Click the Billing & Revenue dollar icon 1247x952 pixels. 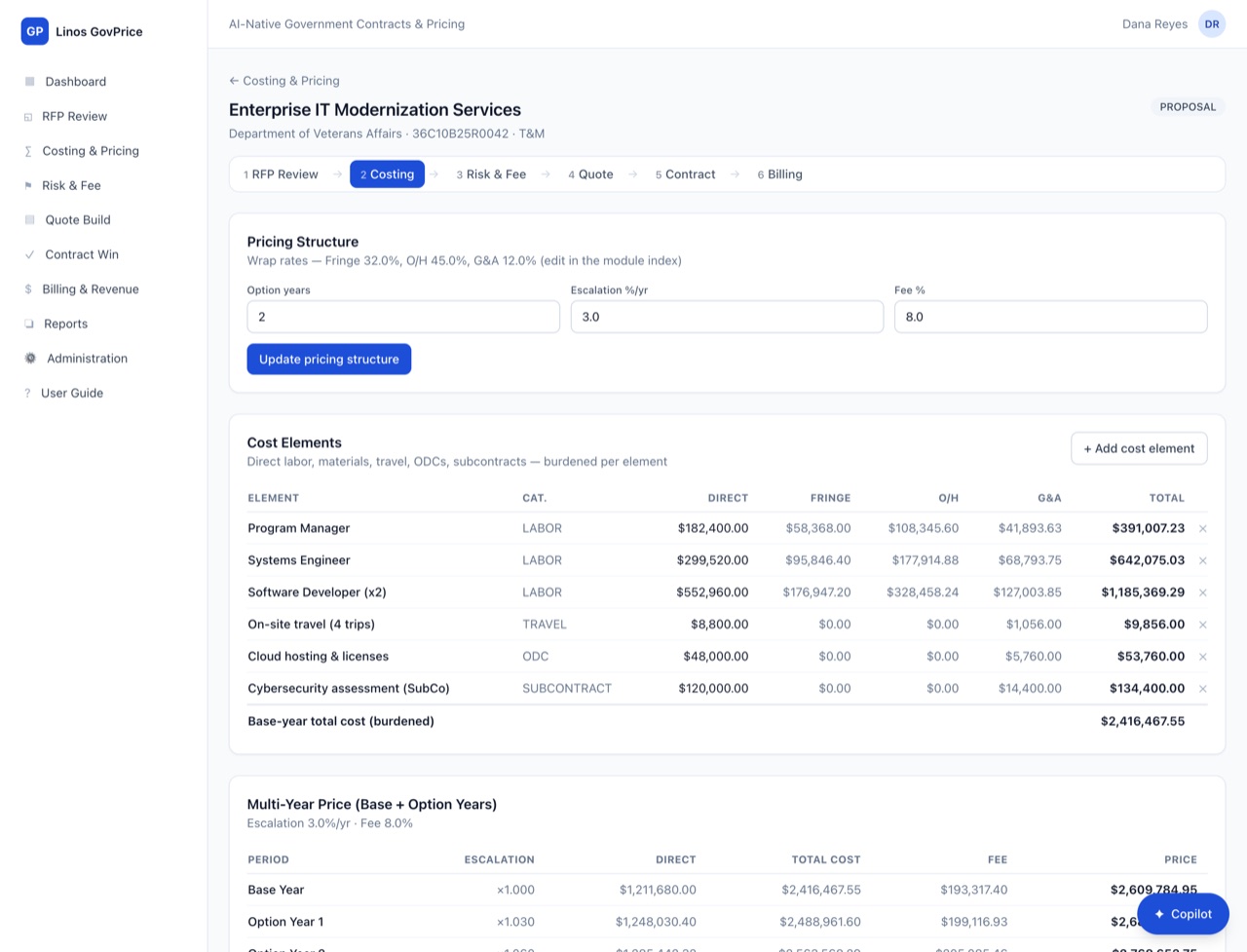click(x=28, y=289)
